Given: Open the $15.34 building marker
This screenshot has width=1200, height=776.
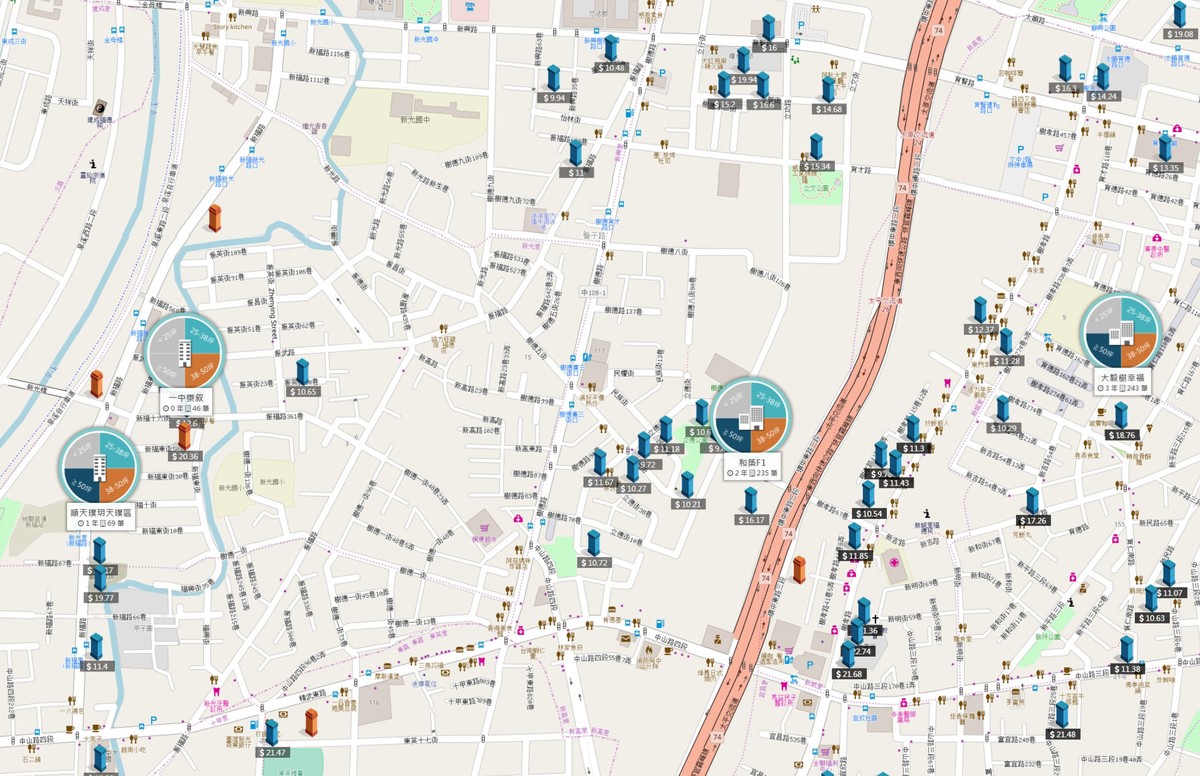Looking at the screenshot, I should [x=816, y=146].
